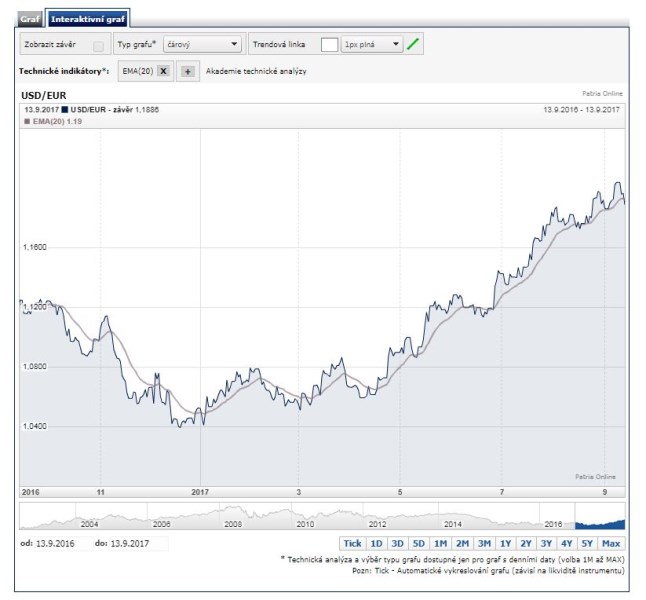Click the 2008 area in overview timeline
The width and height of the screenshot is (646, 600).
click(233, 524)
